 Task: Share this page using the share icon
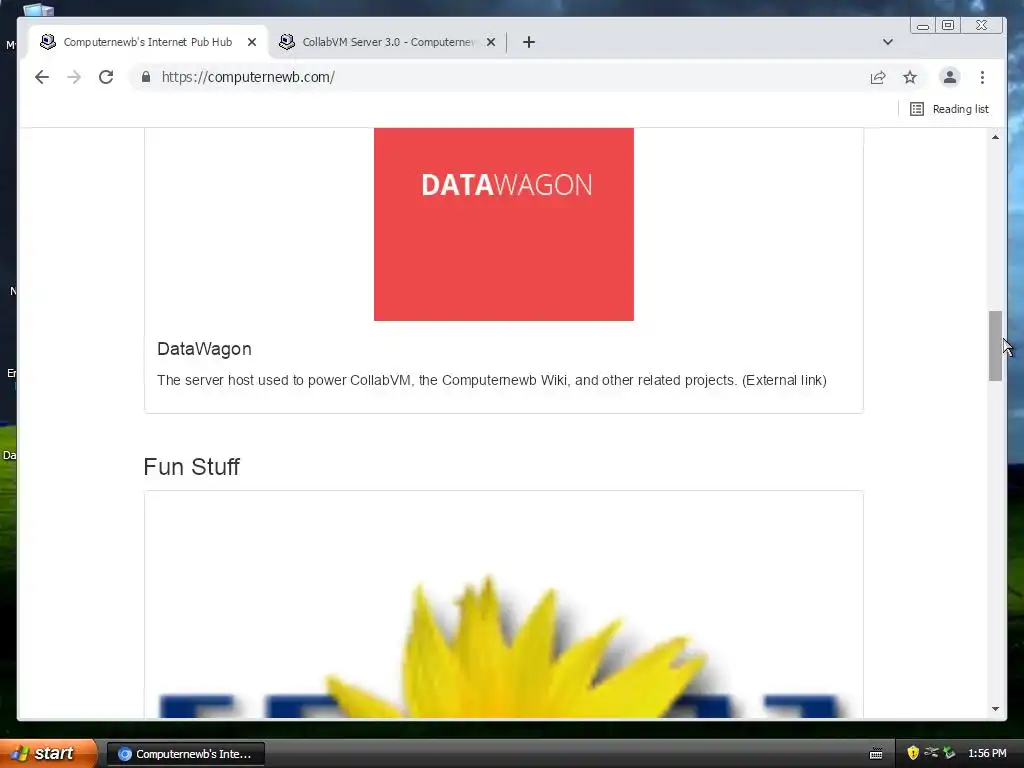point(878,77)
